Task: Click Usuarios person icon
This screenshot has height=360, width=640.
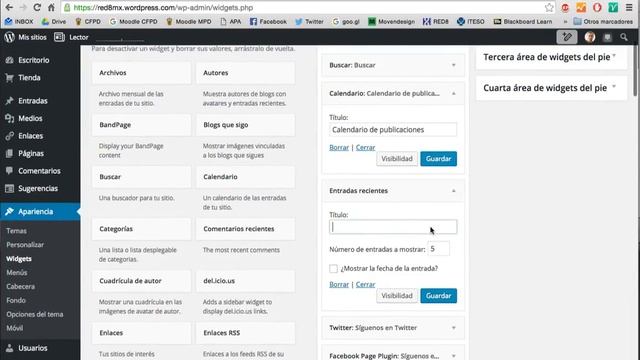Action: [x=9, y=348]
